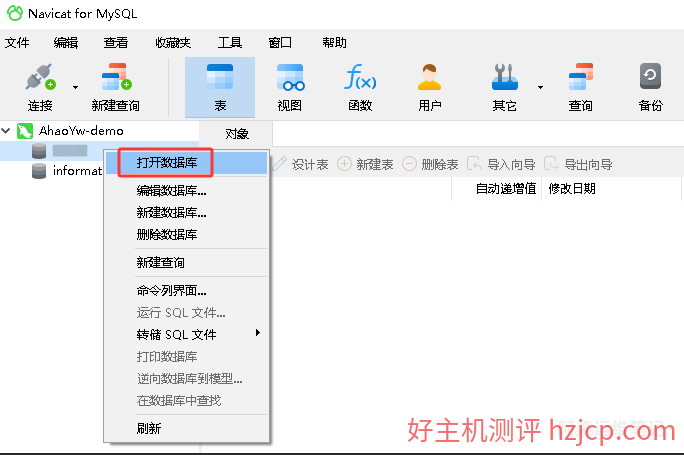Screen dimensions: 684x455
Task: Select the blurred database cylinder icon
Action: click(39, 151)
